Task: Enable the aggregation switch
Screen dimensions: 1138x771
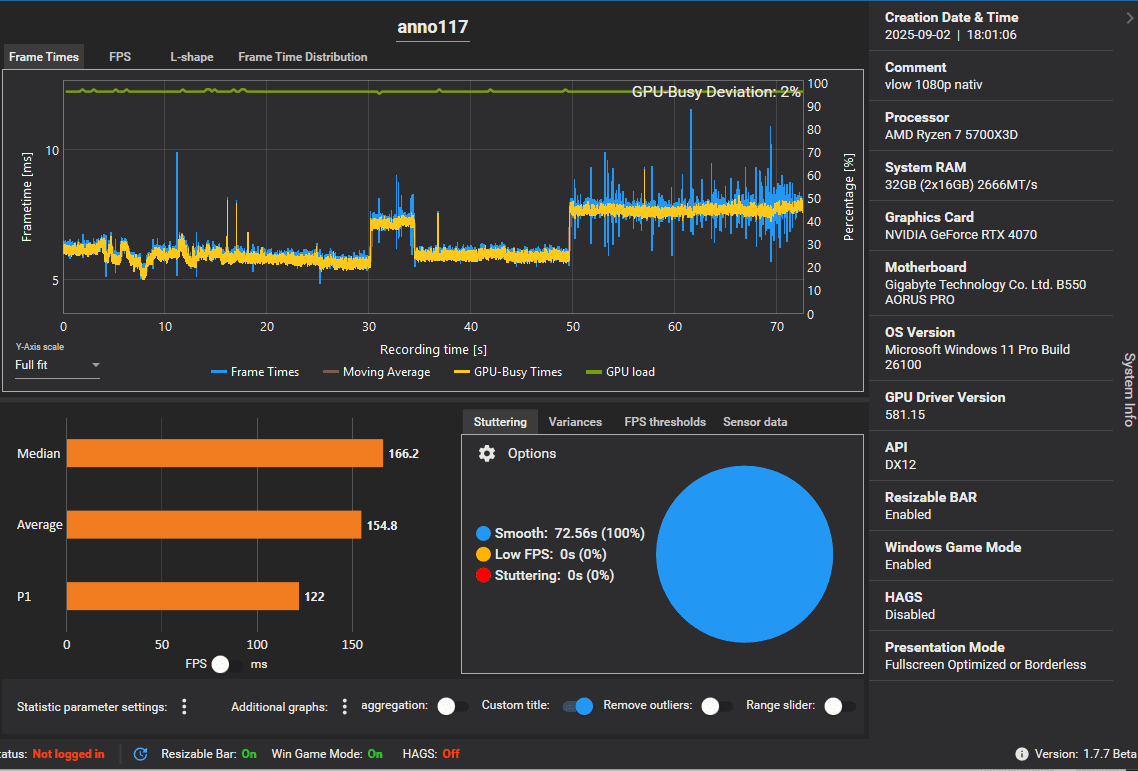Action: click(x=453, y=706)
